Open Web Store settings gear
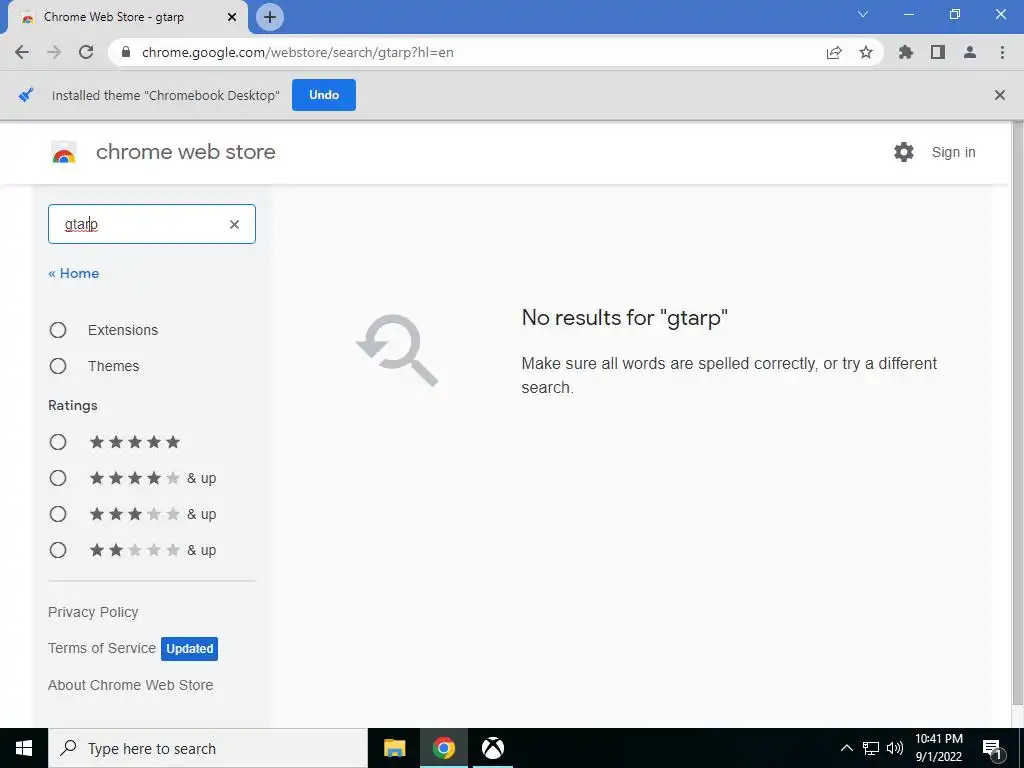The image size is (1024, 768). click(904, 152)
